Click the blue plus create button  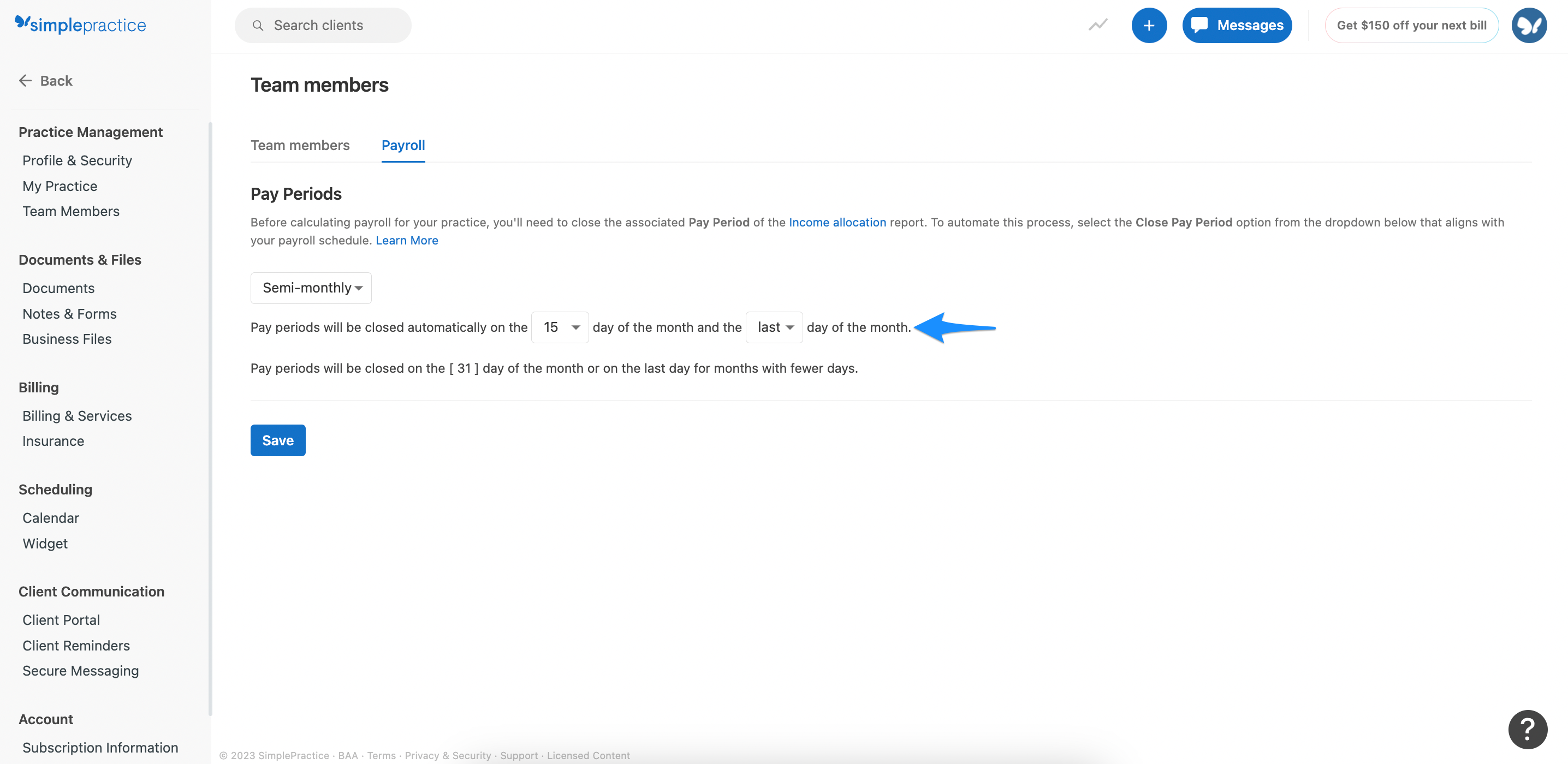point(1149,25)
